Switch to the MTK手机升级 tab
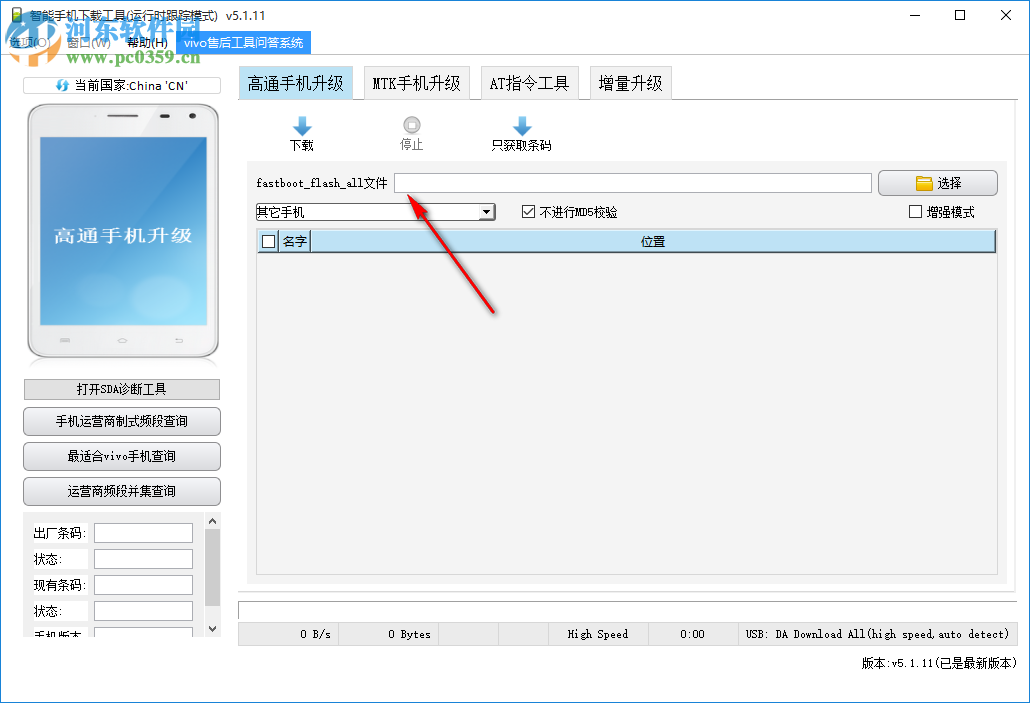Image resolution: width=1030 pixels, height=703 pixels. pyautogui.click(x=417, y=84)
